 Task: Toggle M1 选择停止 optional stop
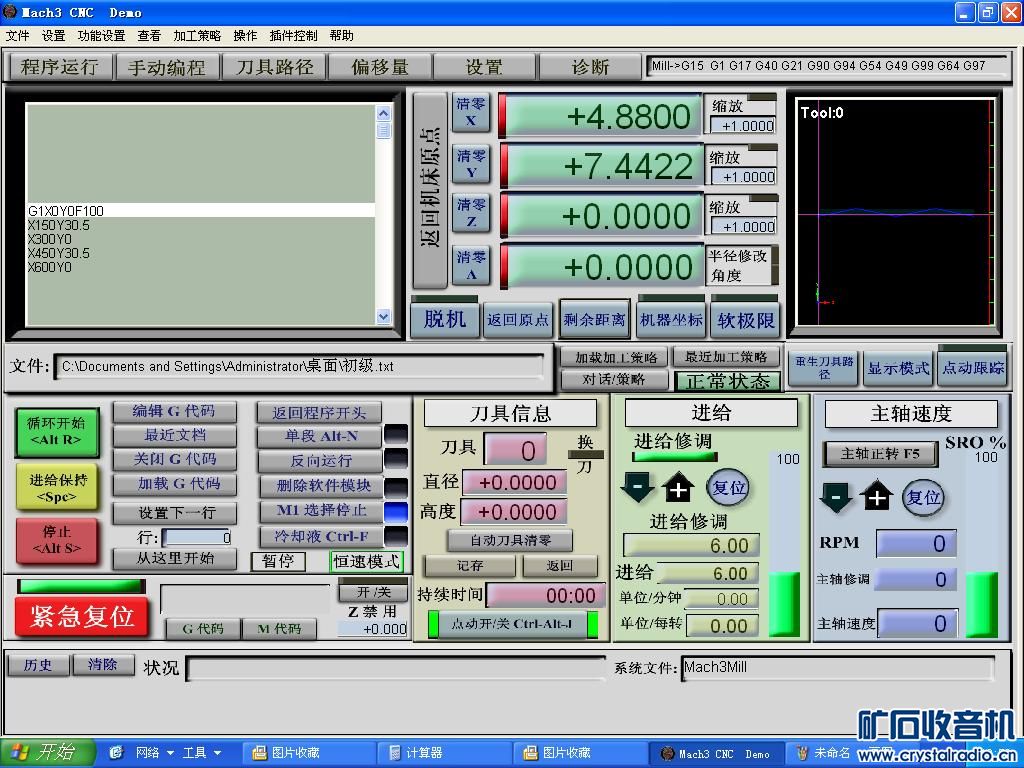(x=320, y=511)
